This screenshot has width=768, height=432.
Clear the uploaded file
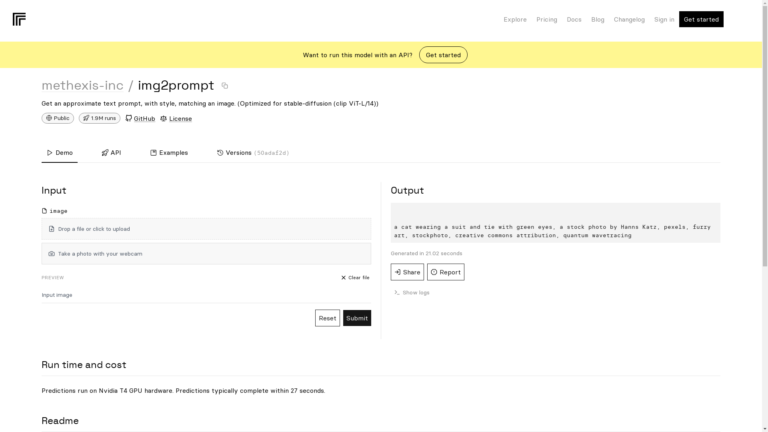point(356,278)
